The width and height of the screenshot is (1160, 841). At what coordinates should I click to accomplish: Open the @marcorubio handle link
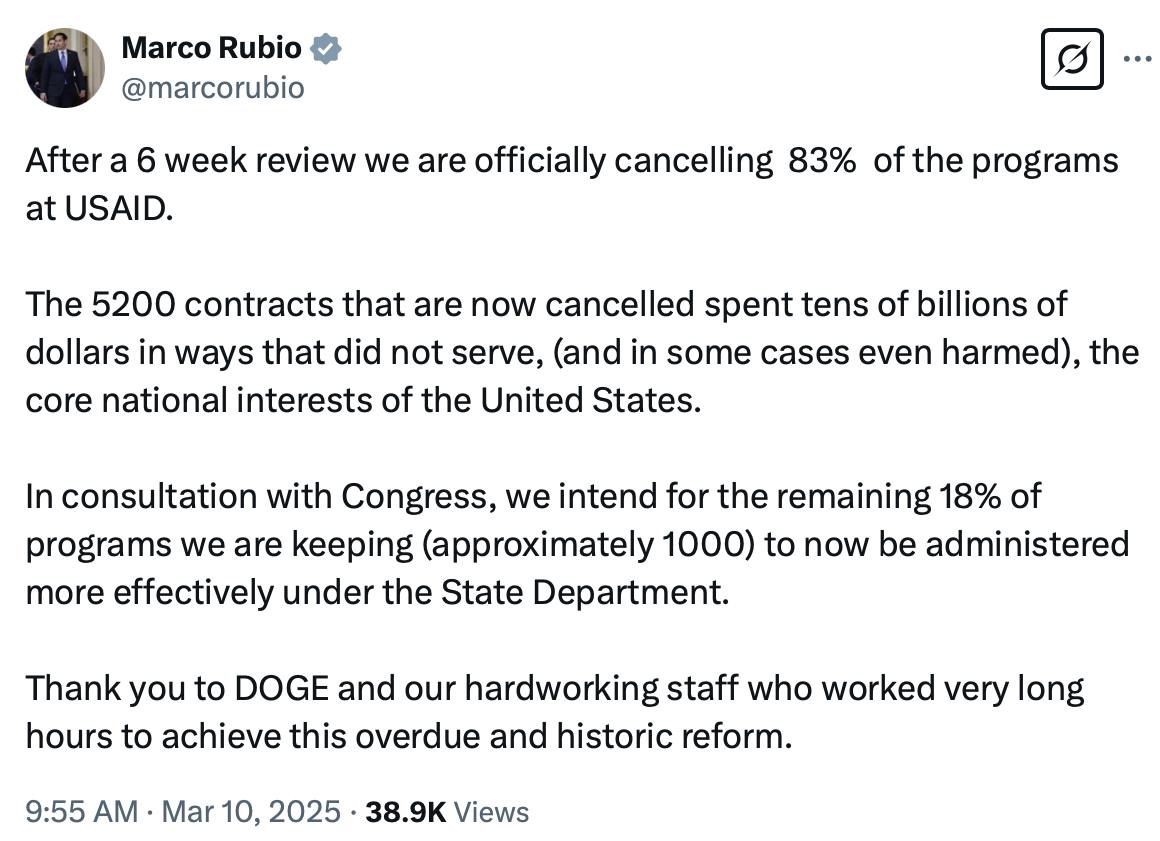click(x=212, y=88)
